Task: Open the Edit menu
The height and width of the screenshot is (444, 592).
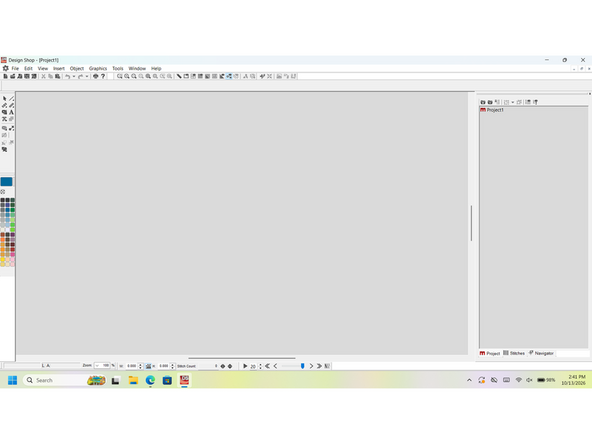Action: tap(28, 68)
